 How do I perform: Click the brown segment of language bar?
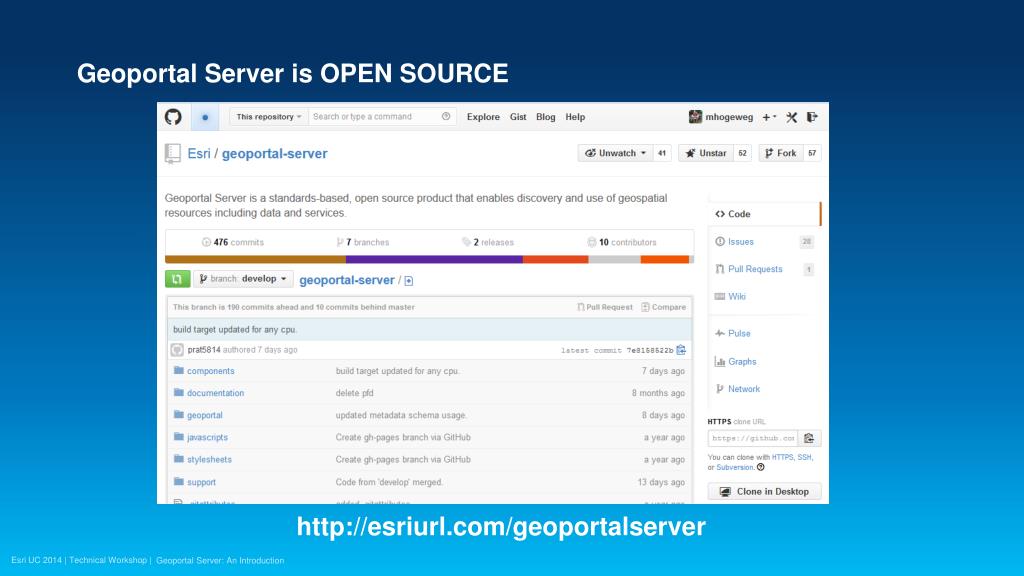tap(255, 259)
